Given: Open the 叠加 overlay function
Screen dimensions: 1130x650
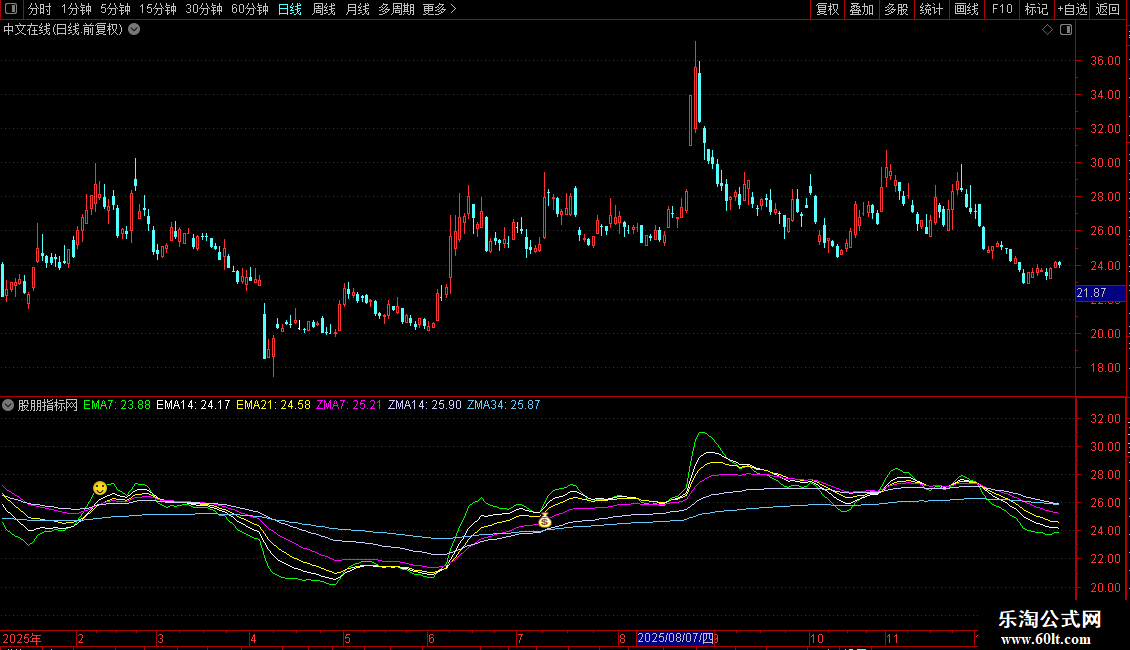Looking at the screenshot, I should (x=861, y=9).
